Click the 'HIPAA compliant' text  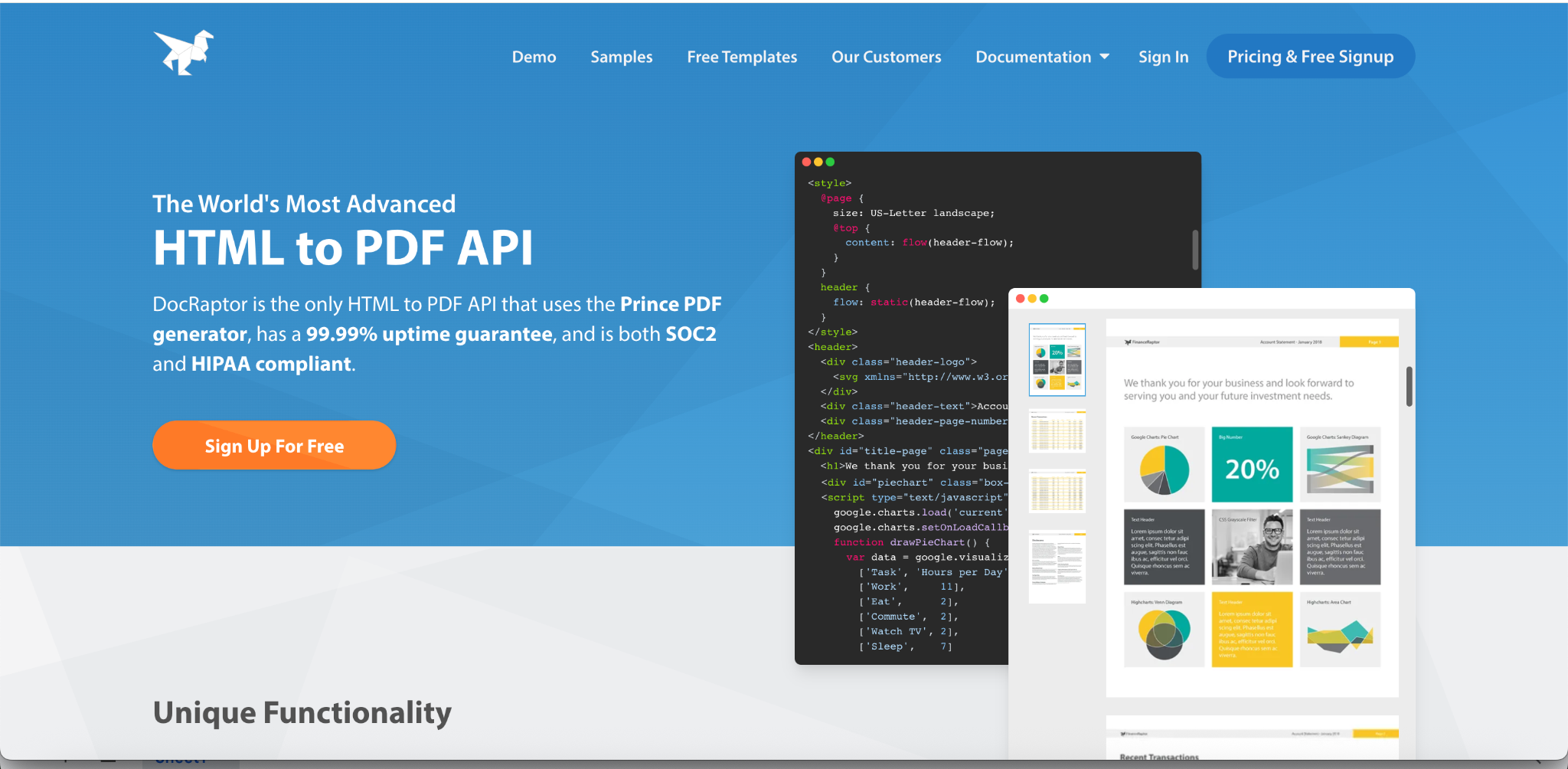coord(271,364)
